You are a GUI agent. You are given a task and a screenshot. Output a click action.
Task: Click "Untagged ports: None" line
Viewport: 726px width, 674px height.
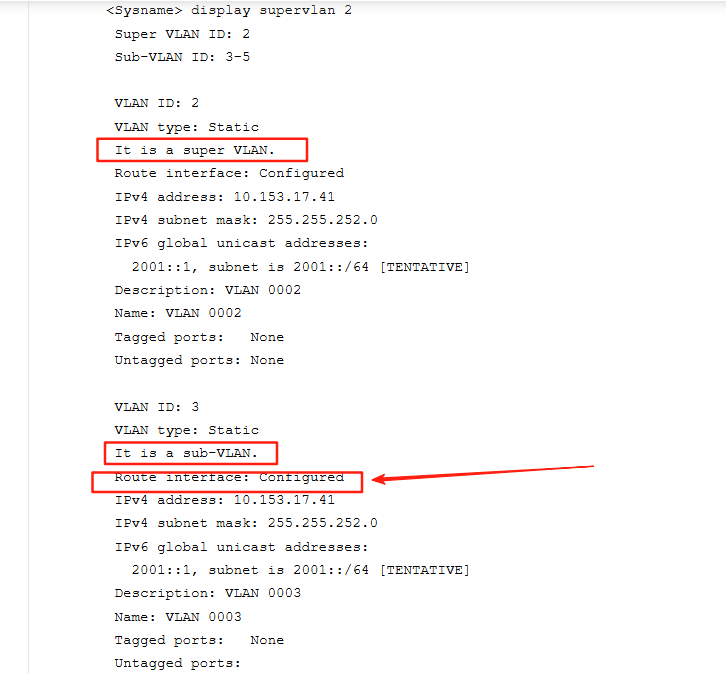(x=199, y=360)
